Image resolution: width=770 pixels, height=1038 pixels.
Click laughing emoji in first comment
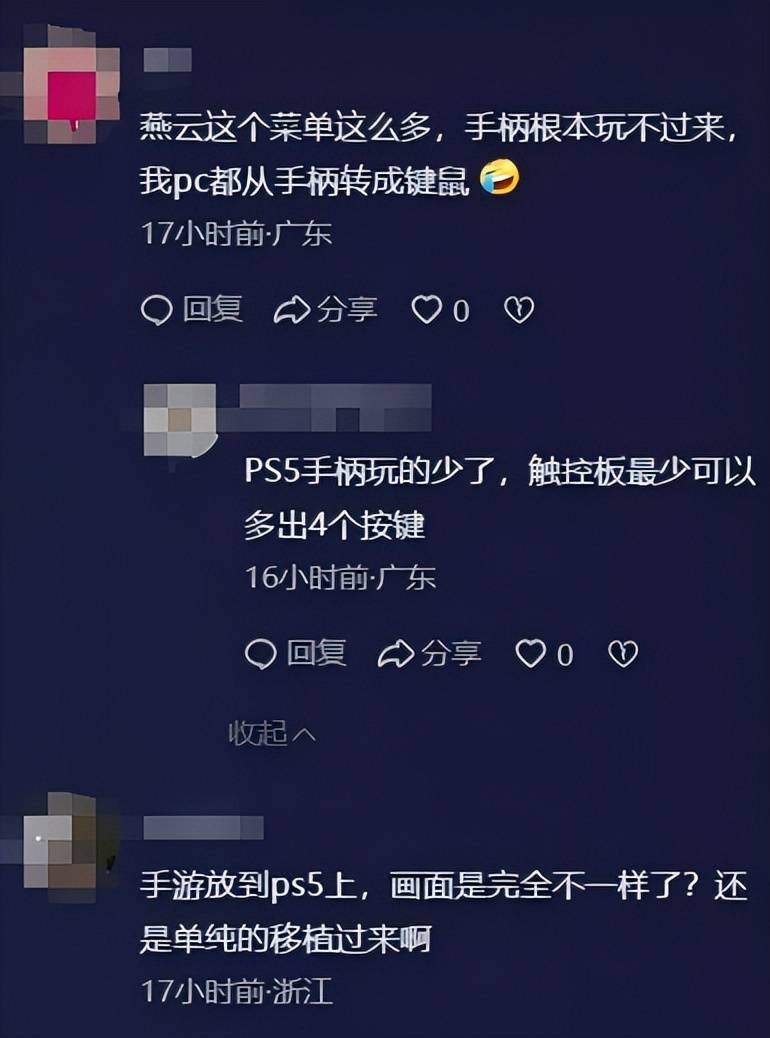coord(499,177)
